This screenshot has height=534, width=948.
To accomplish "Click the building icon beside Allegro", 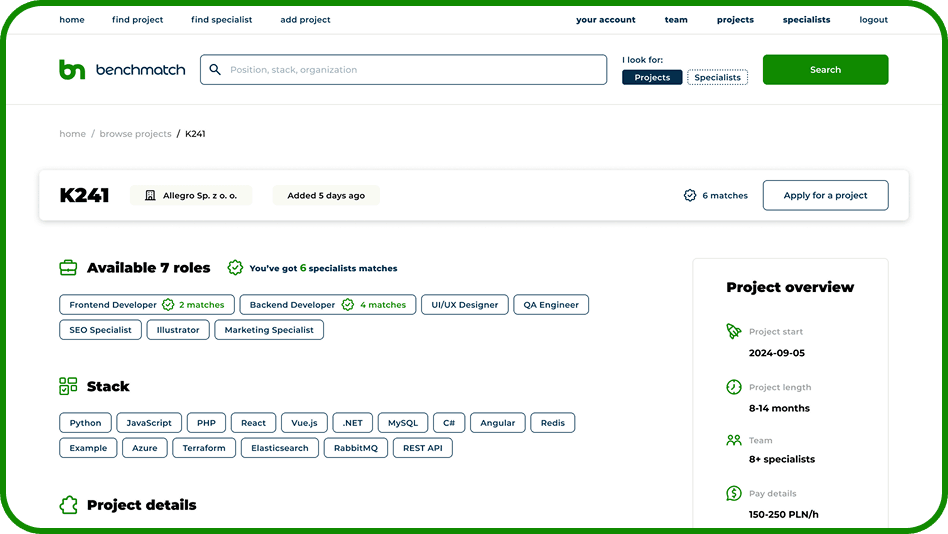I will 150,196.
